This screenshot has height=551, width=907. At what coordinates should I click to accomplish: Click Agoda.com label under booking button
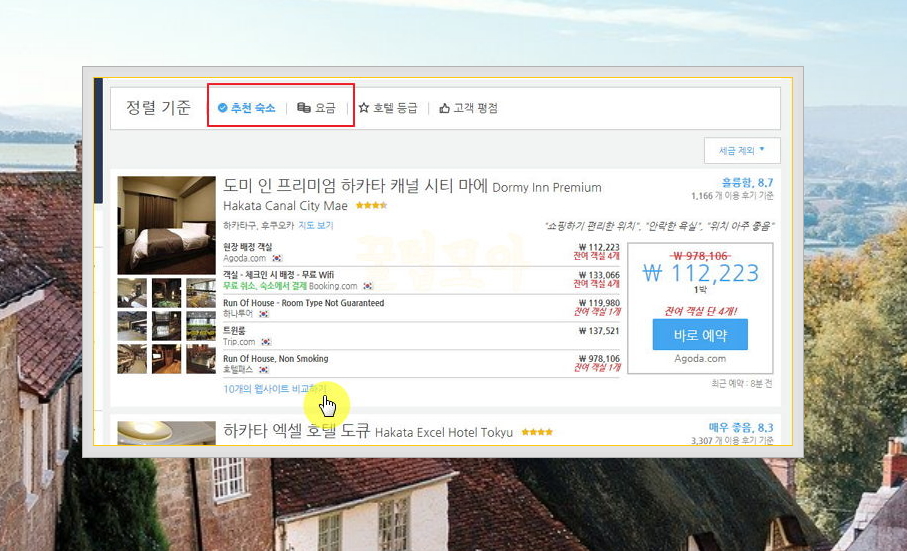(700, 358)
